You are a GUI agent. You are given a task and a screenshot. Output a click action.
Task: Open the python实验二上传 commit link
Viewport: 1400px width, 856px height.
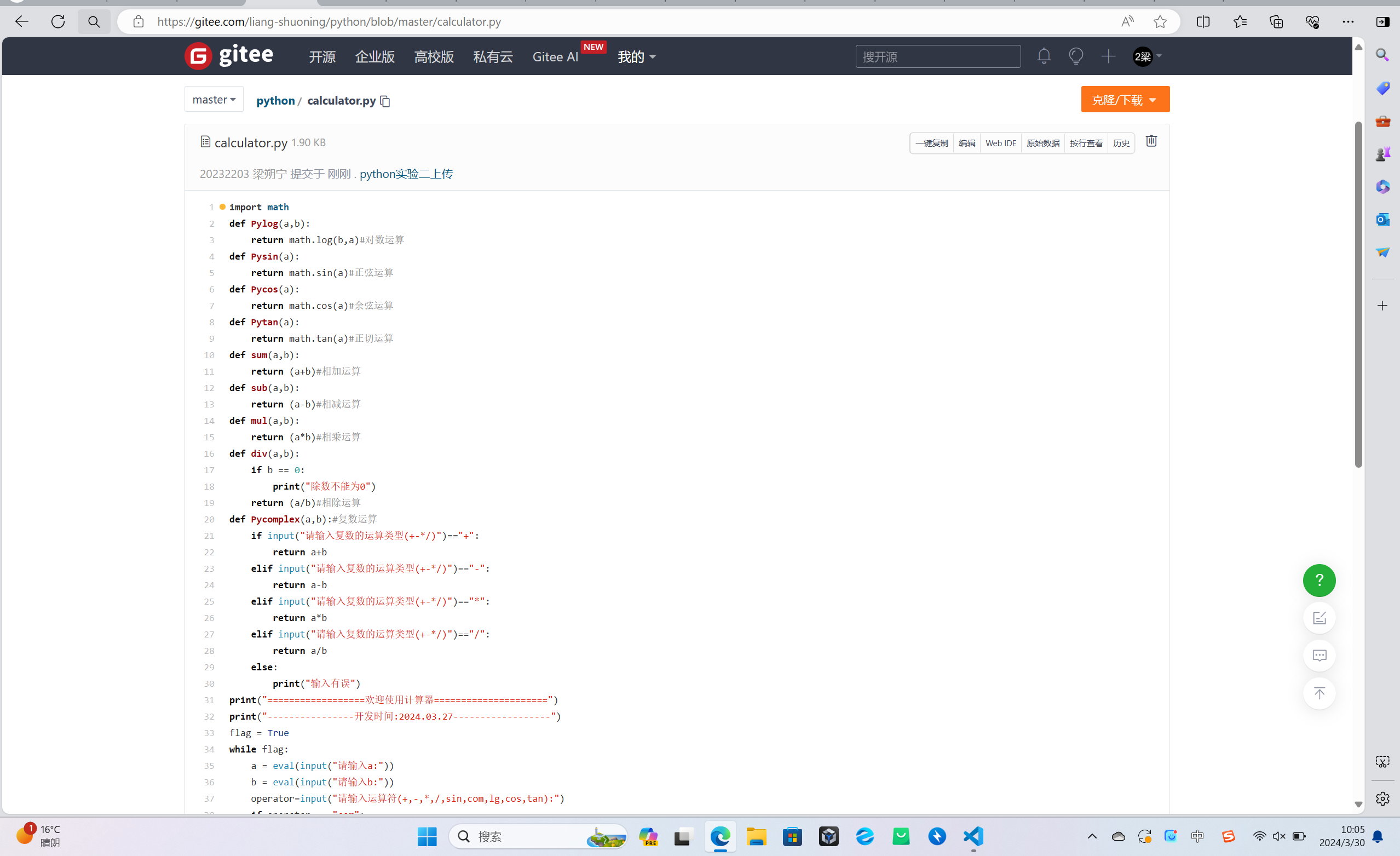(x=406, y=174)
